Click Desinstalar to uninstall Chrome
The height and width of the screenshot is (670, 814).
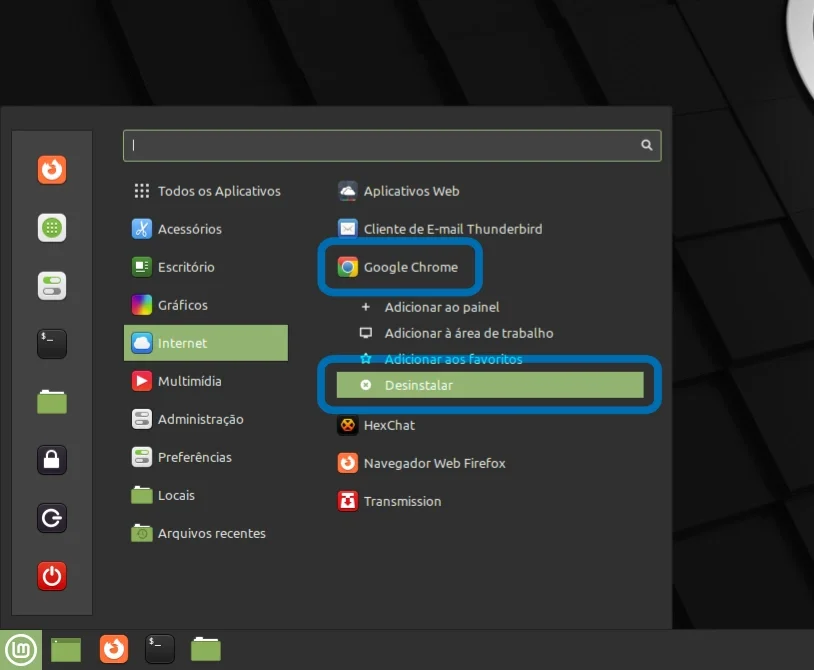[x=490, y=385]
